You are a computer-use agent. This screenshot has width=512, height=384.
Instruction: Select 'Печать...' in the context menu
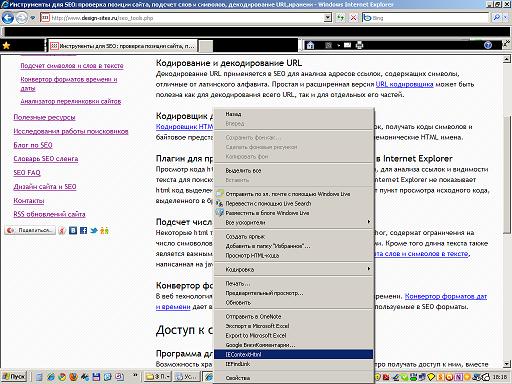(x=293, y=283)
